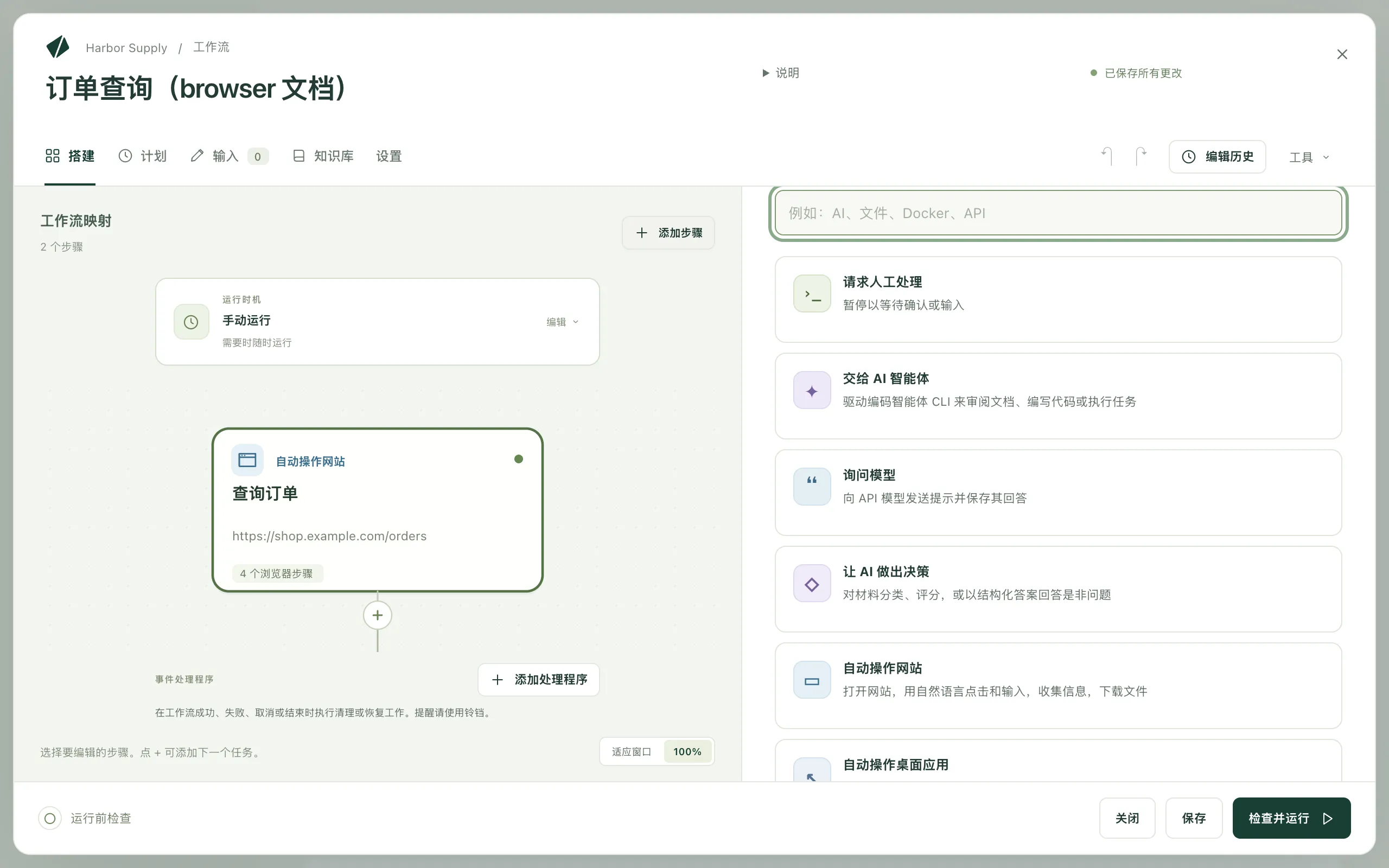Click the 检查并运行 button
Viewport: 1389px width, 868px height.
coord(1291,818)
